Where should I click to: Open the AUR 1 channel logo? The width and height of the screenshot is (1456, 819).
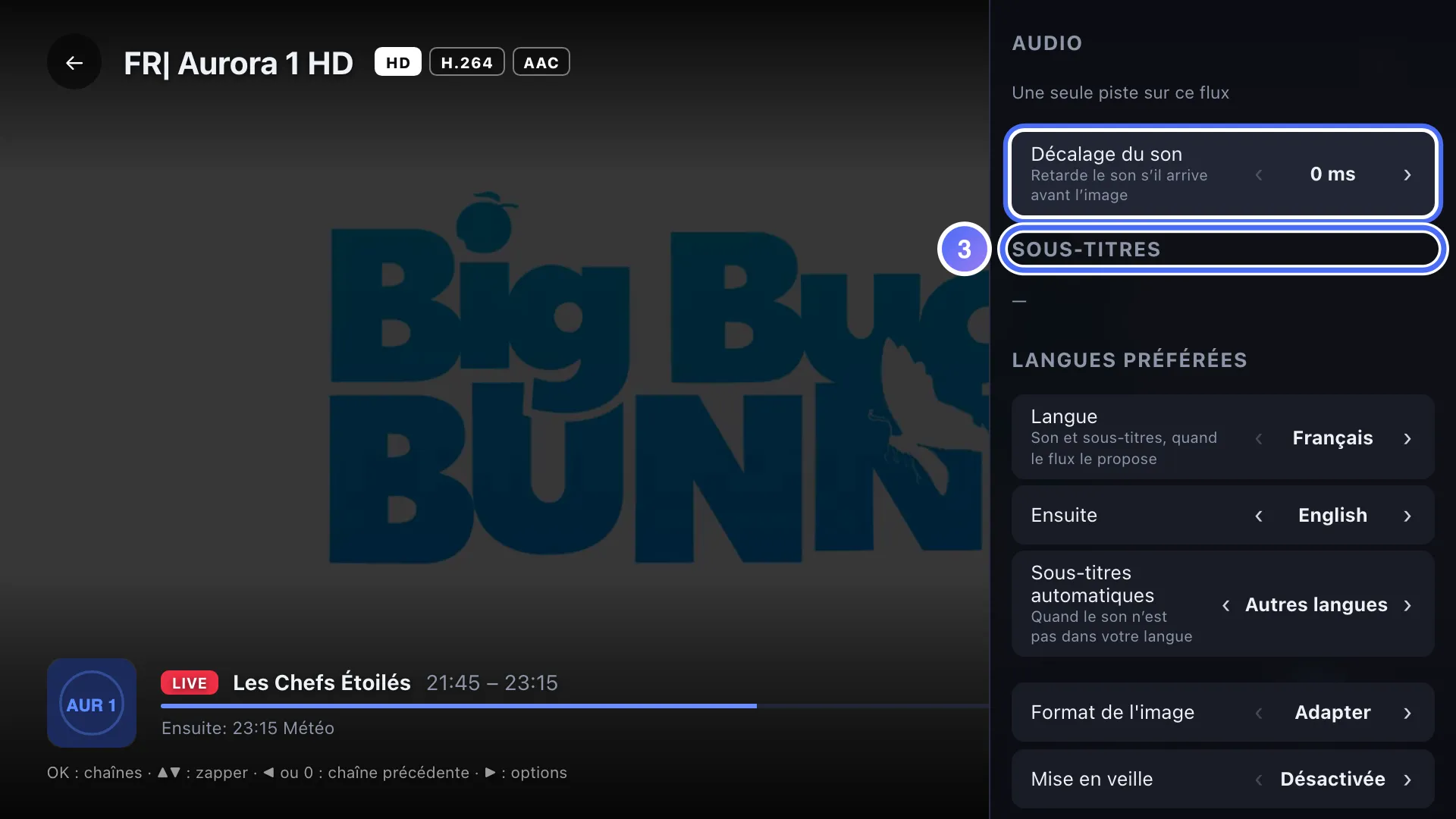92,703
